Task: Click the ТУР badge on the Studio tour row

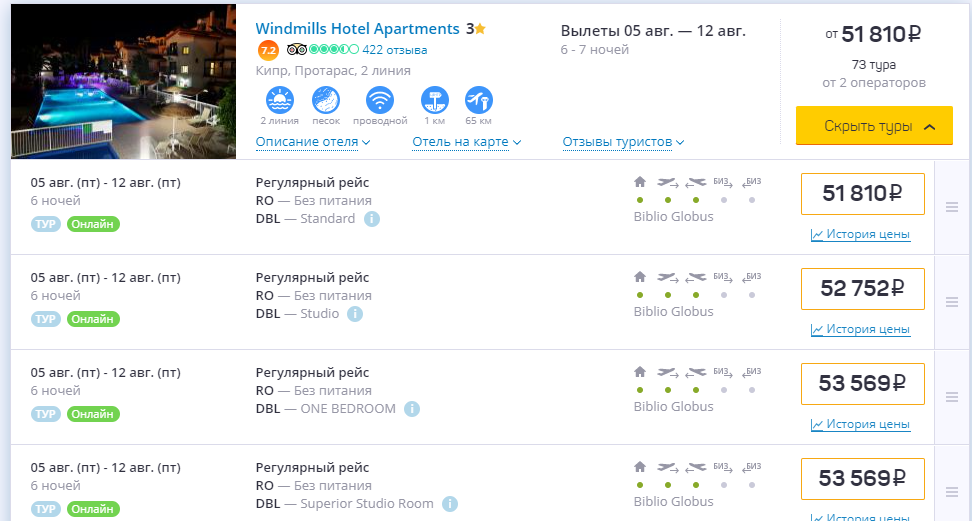Action: (46, 319)
